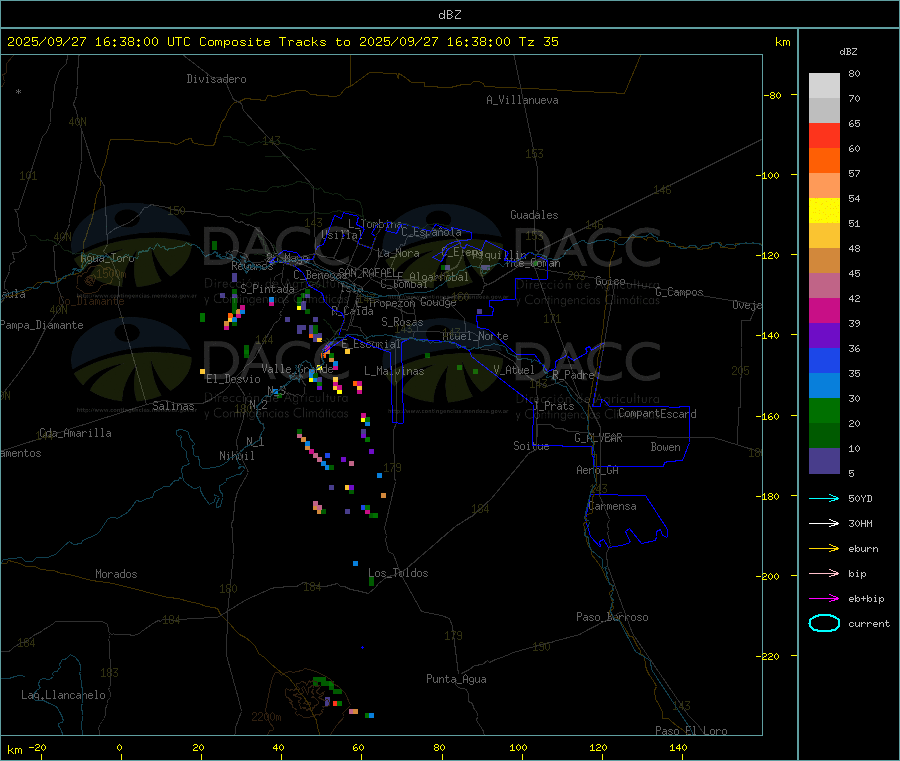
Task: Select the slate purple 10-5 dBZ swatch
Action: pos(824,461)
